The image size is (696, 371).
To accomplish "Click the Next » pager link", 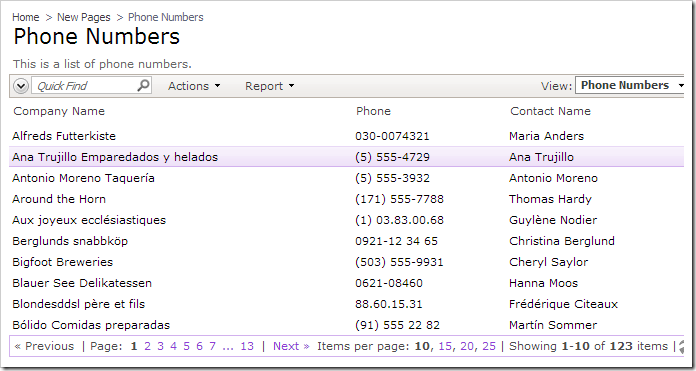I will (x=291, y=346).
